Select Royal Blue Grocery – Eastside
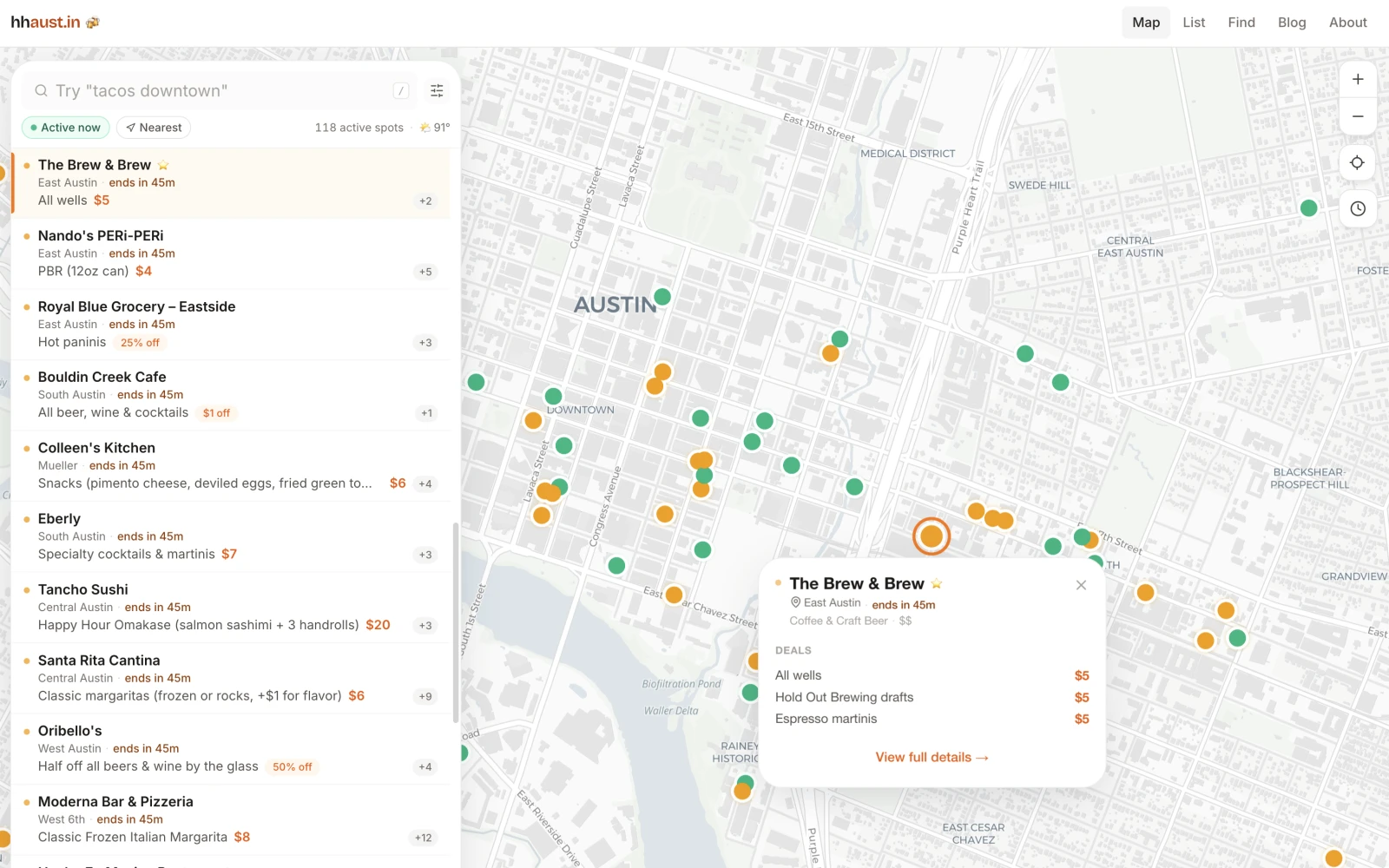The height and width of the screenshot is (868, 1389). [x=231, y=325]
